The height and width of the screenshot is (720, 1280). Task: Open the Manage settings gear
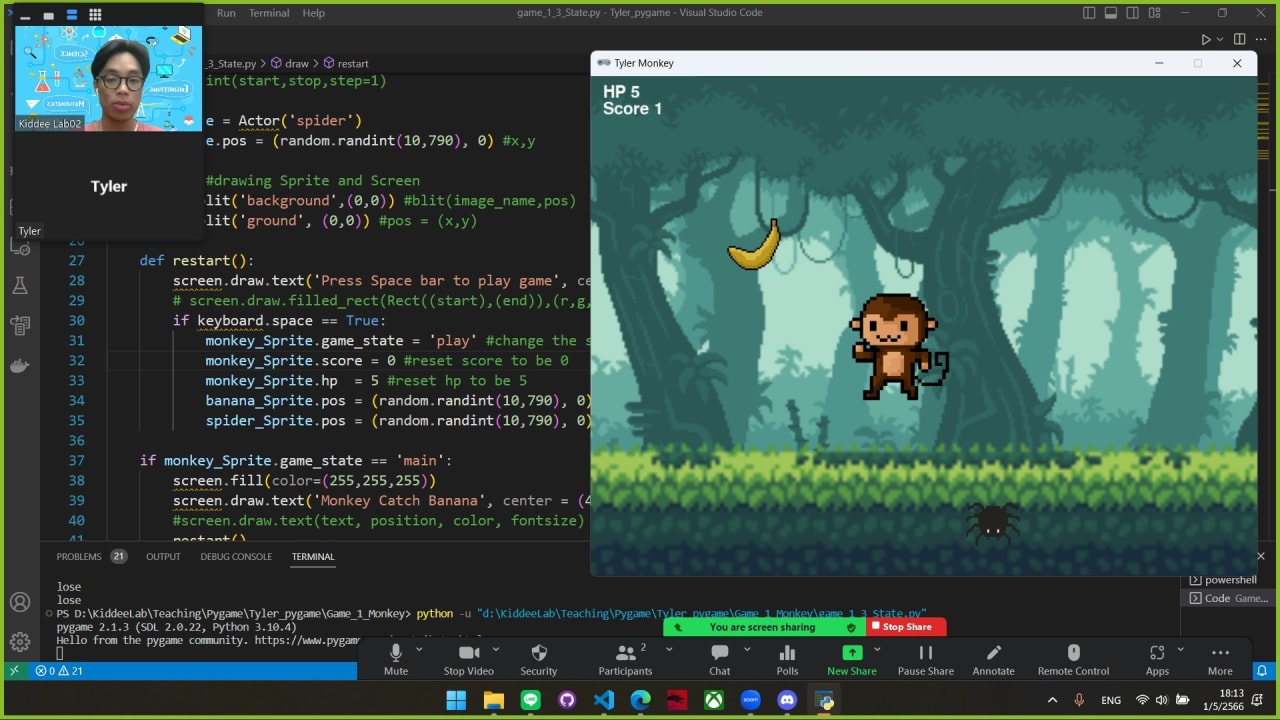click(19, 642)
